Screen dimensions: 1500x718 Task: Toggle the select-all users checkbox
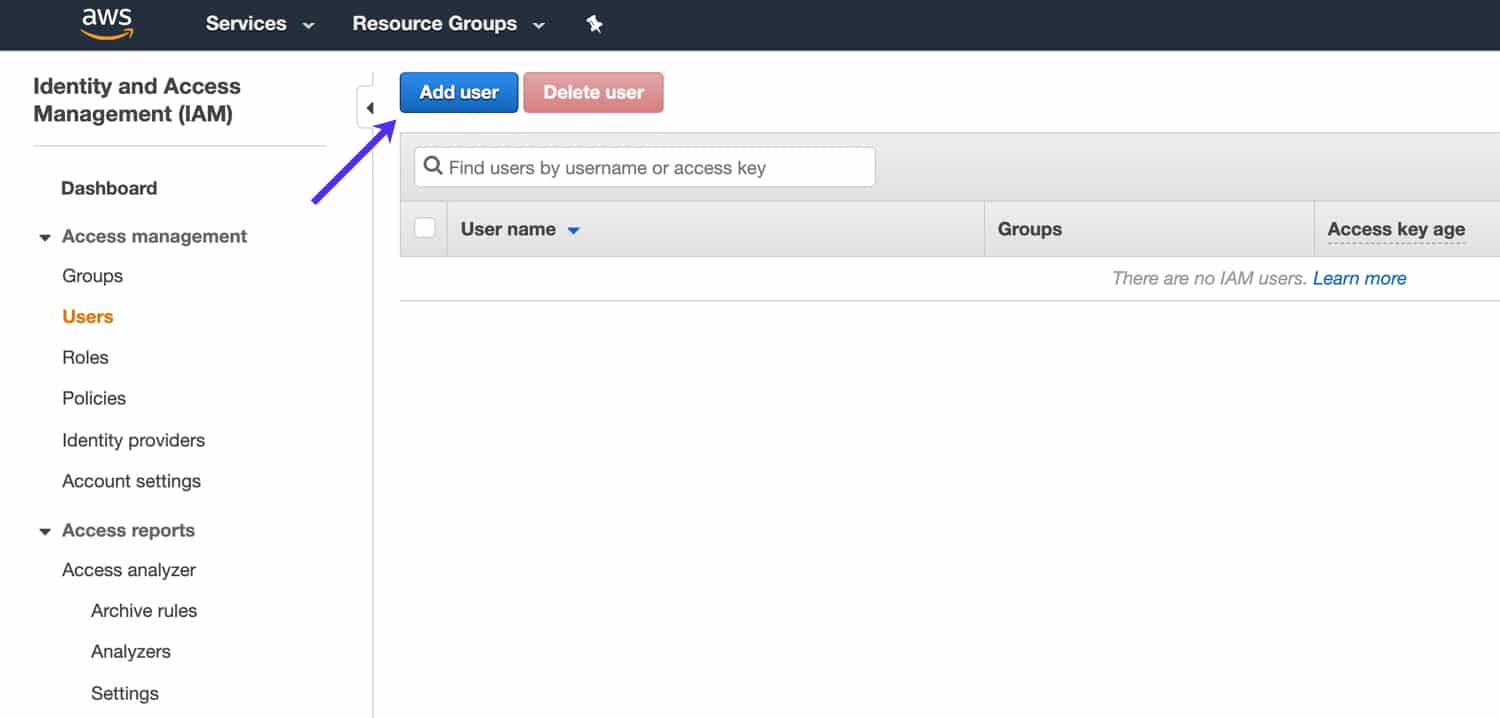point(424,227)
